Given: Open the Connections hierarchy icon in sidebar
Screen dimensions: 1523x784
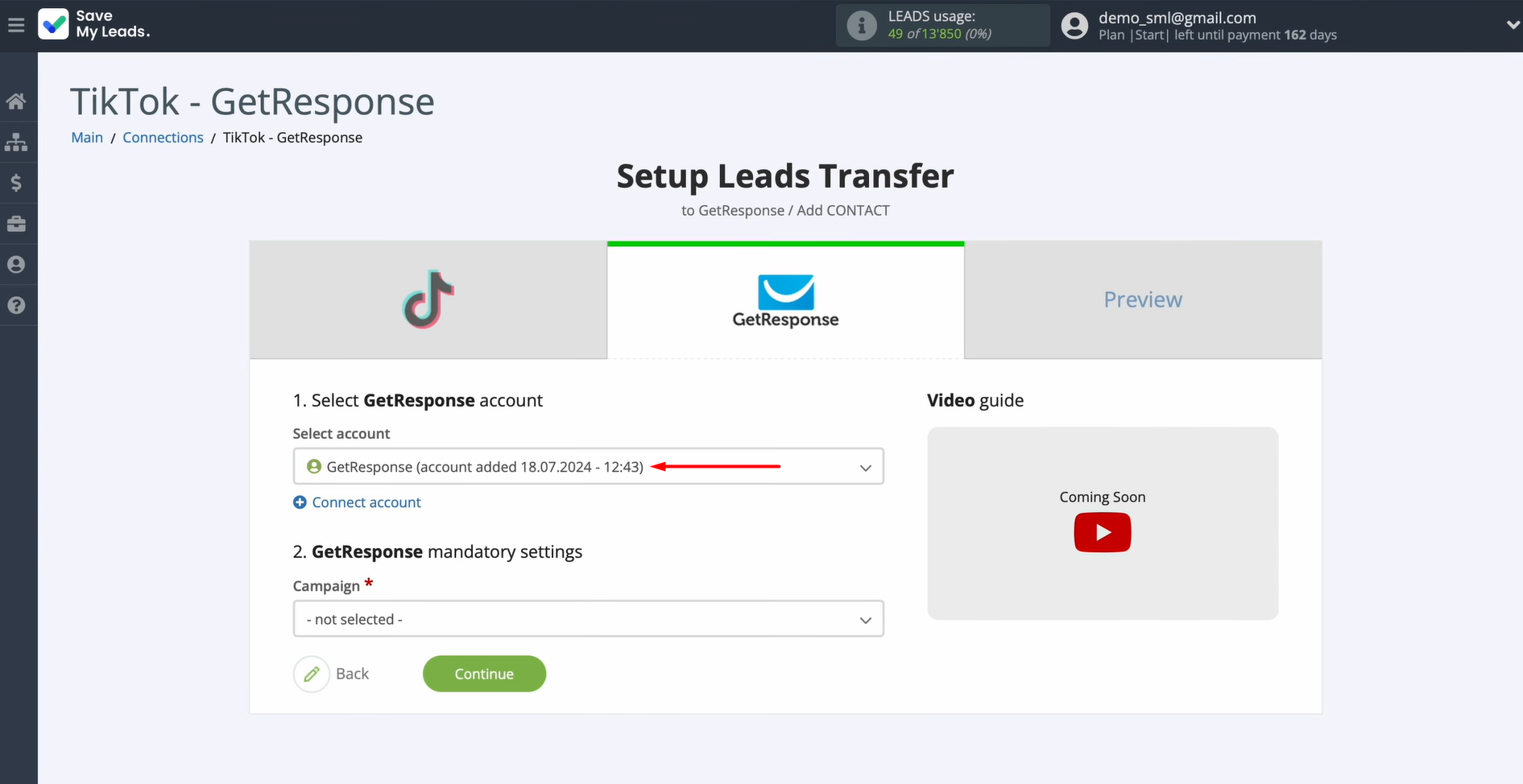Looking at the screenshot, I should point(17,142).
